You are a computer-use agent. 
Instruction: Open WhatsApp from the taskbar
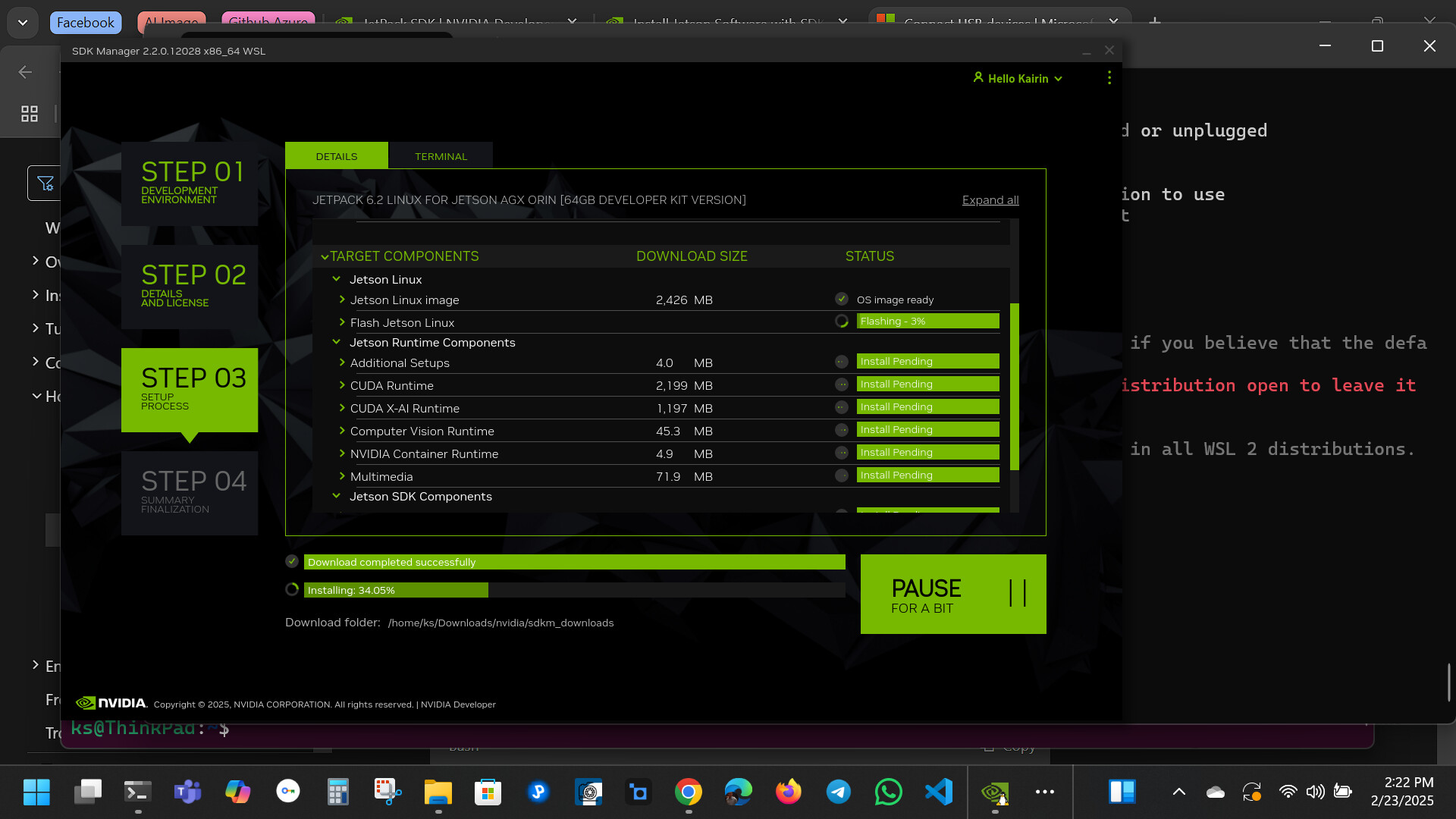(888, 792)
